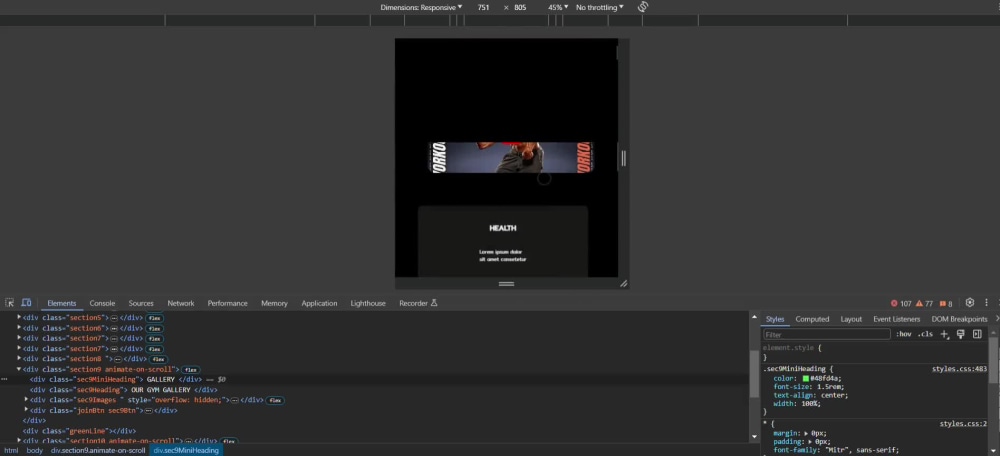Click the rotate device orientation icon
1000x456 pixels.
pyautogui.click(x=643, y=7)
